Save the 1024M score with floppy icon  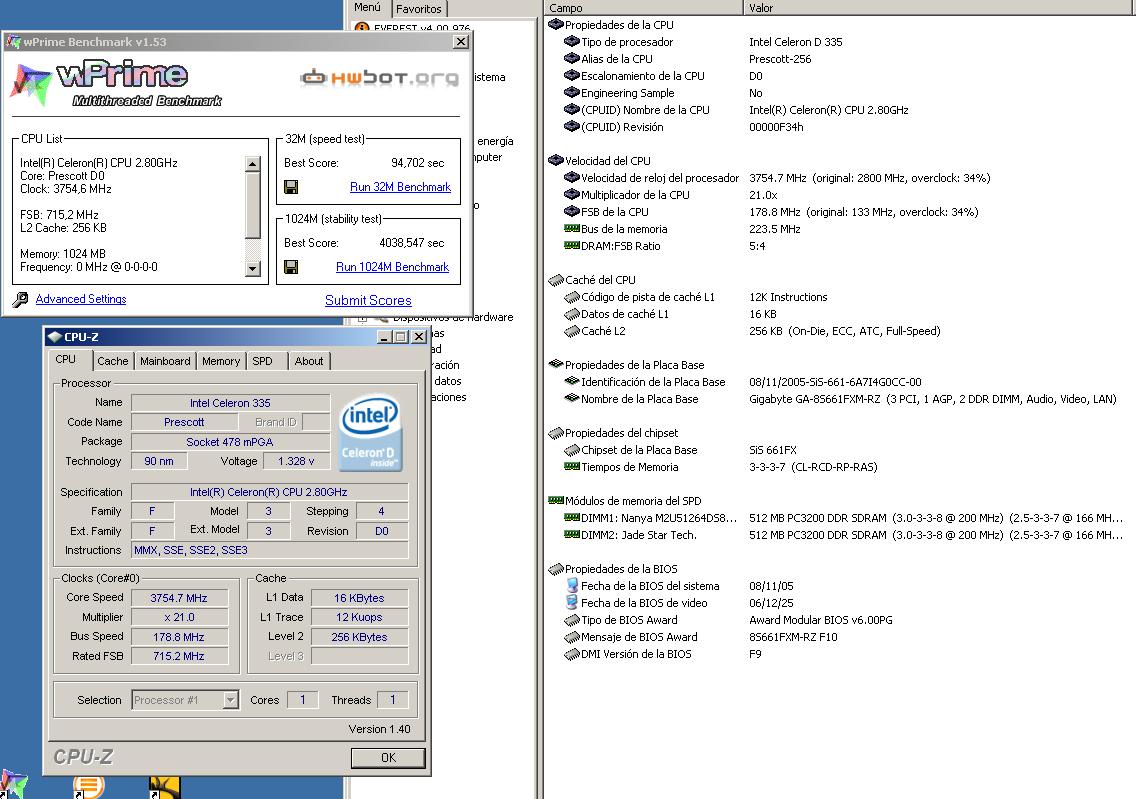(x=291, y=267)
